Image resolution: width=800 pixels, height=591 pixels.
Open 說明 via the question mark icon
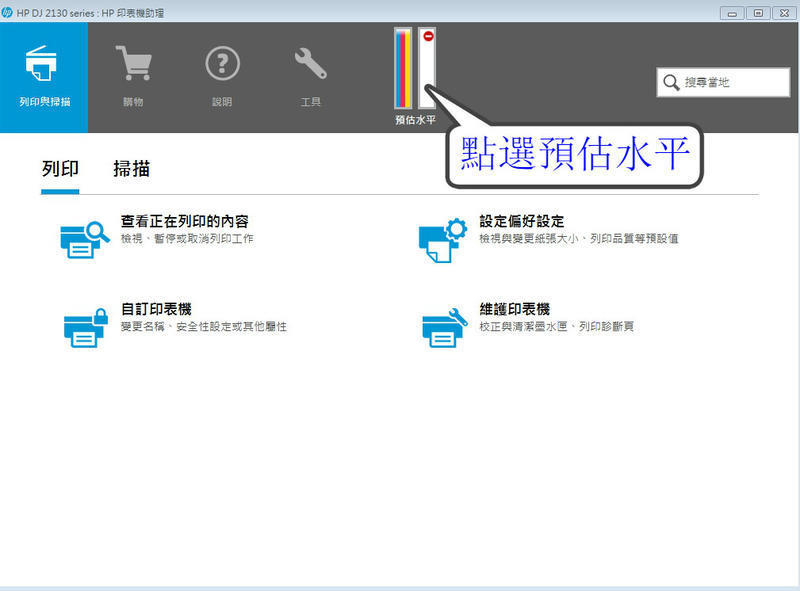coord(220,60)
